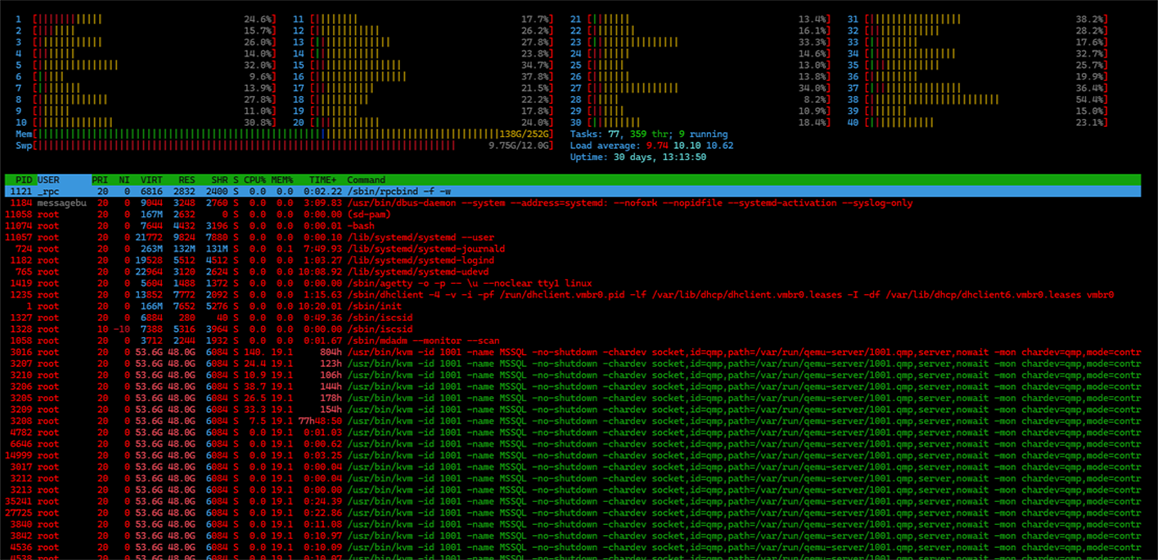1158x560 pixels.
Task: Click the CPU 28 meter showing 8.2%
Action: point(700,99)
